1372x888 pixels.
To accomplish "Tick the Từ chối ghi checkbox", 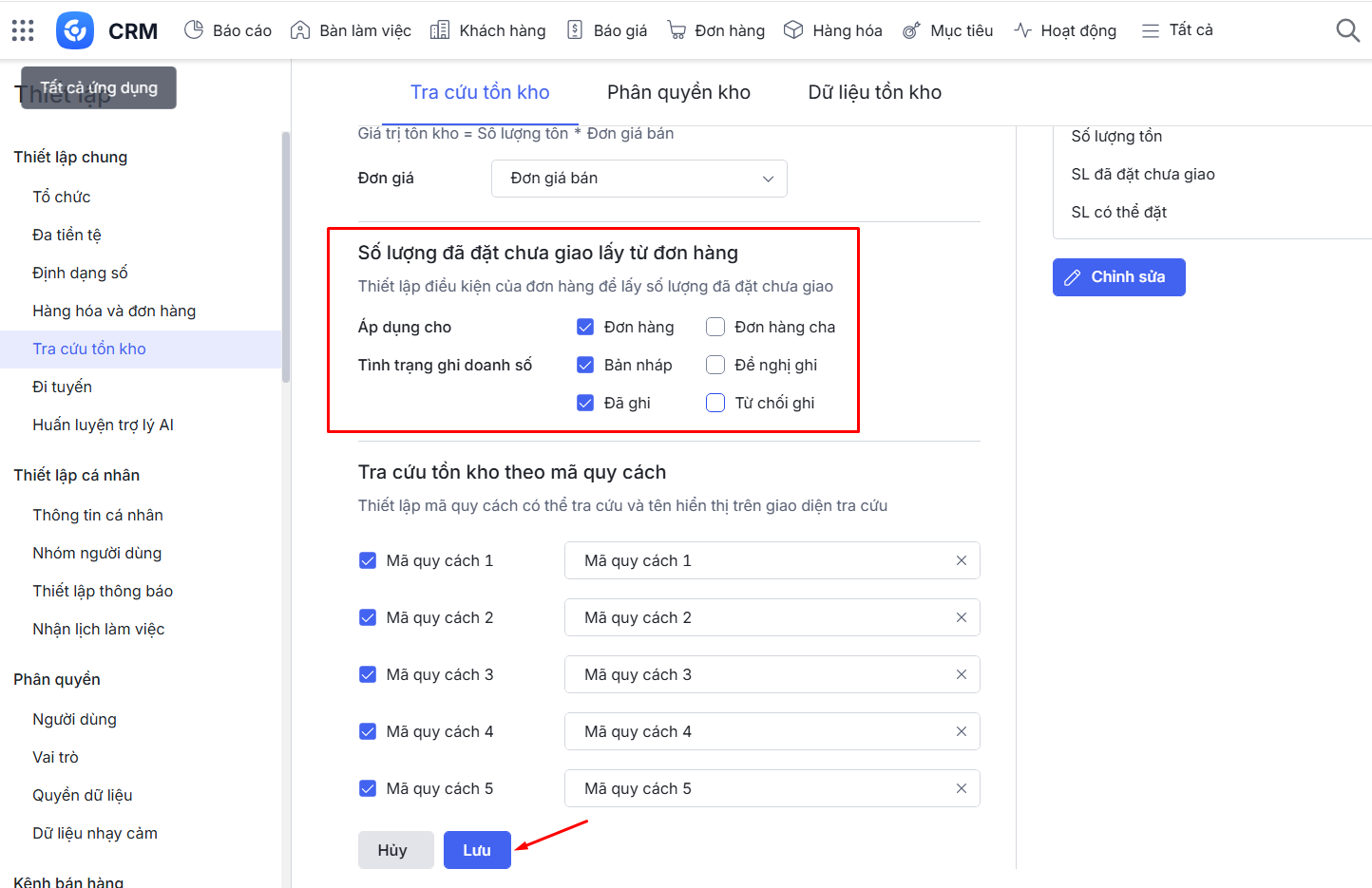I will [715, 403].
